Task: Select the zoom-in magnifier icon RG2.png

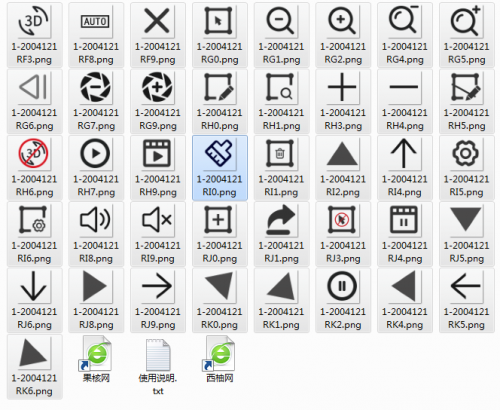Action: pyautogui.click(x=343, y=35)
